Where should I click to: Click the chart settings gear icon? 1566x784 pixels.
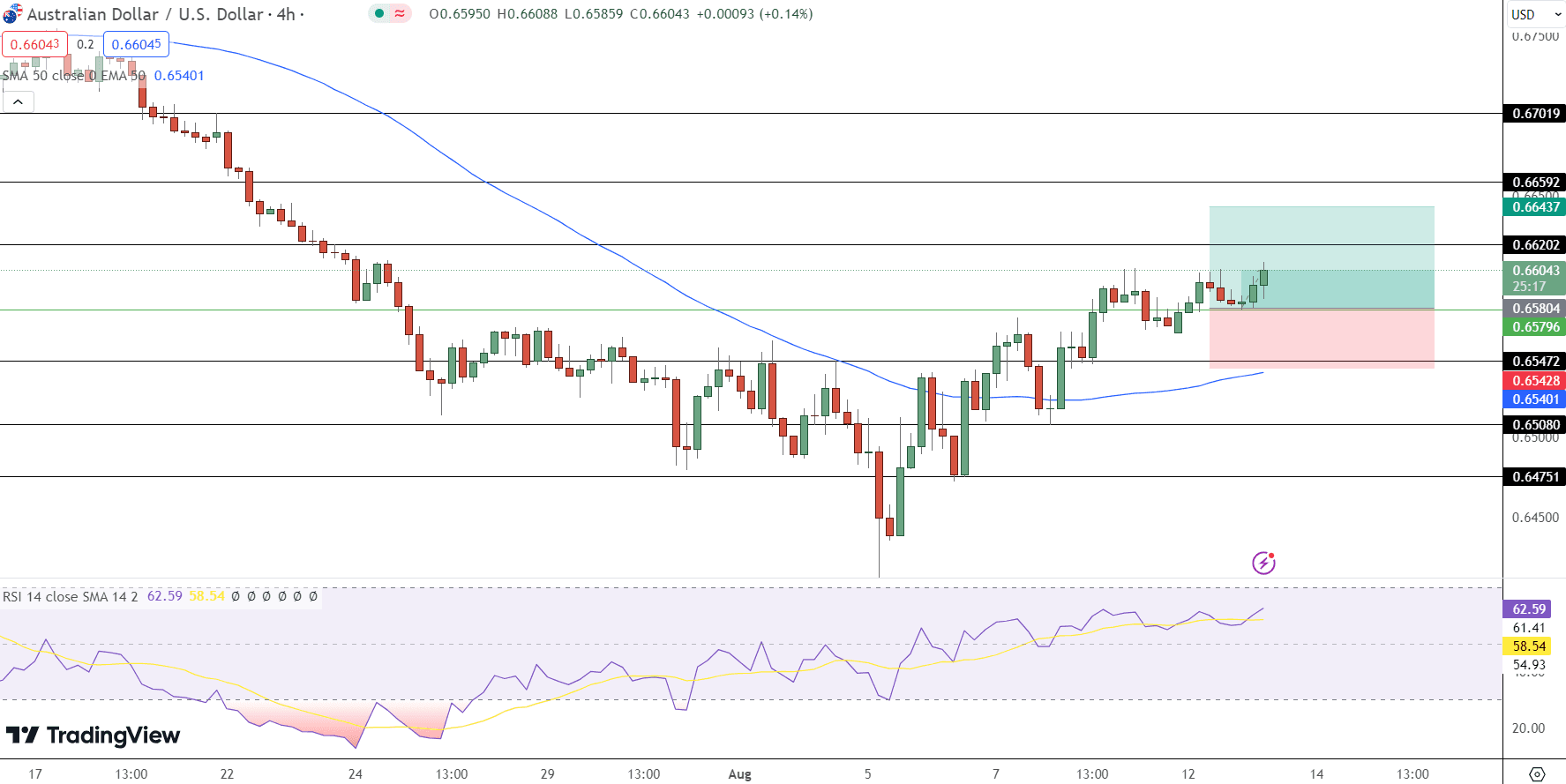point(1536,773)
